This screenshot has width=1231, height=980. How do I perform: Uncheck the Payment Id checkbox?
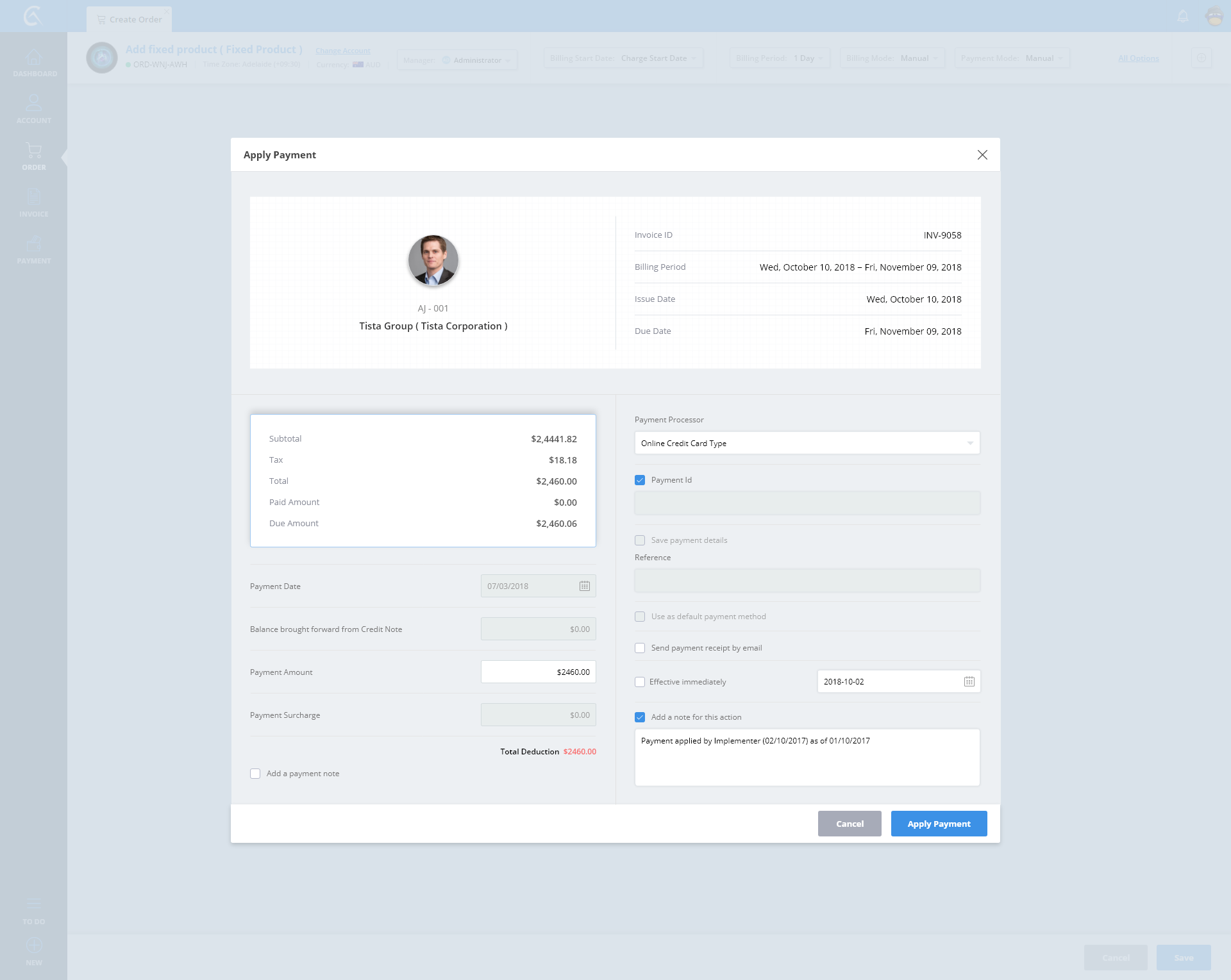tap(640, 480)
